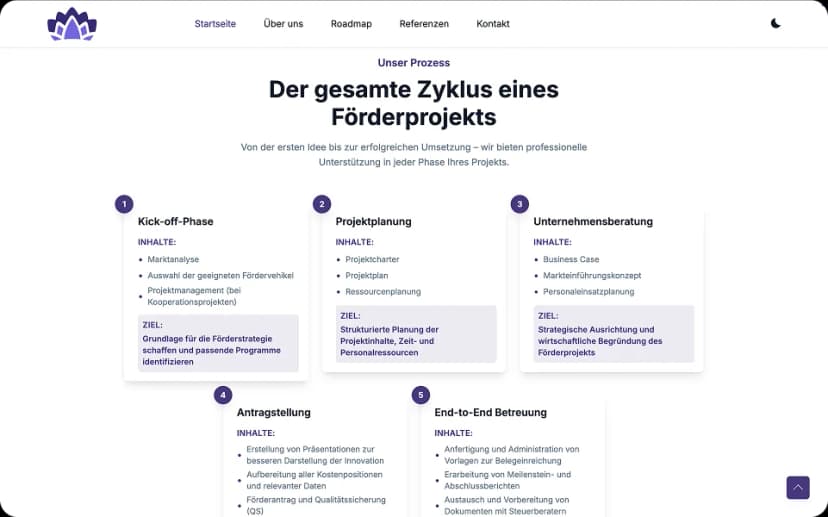Click Förderantrag und Qualitätssicherung item
This screenshot has width=828, height=517.
[x=316, y=505]
